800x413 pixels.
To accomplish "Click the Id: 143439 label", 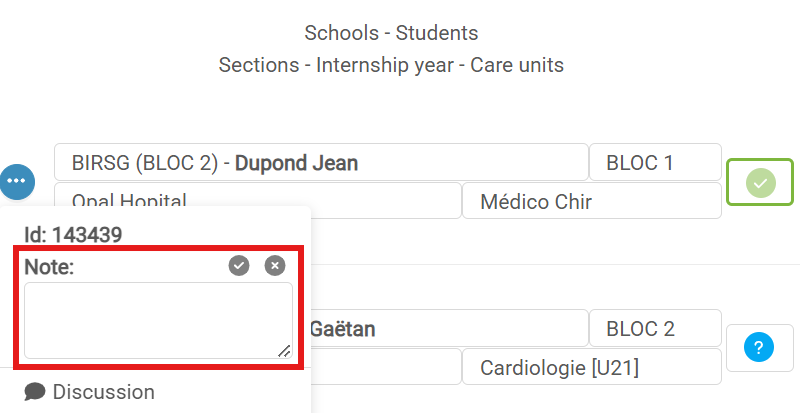I will coord(73,235).
